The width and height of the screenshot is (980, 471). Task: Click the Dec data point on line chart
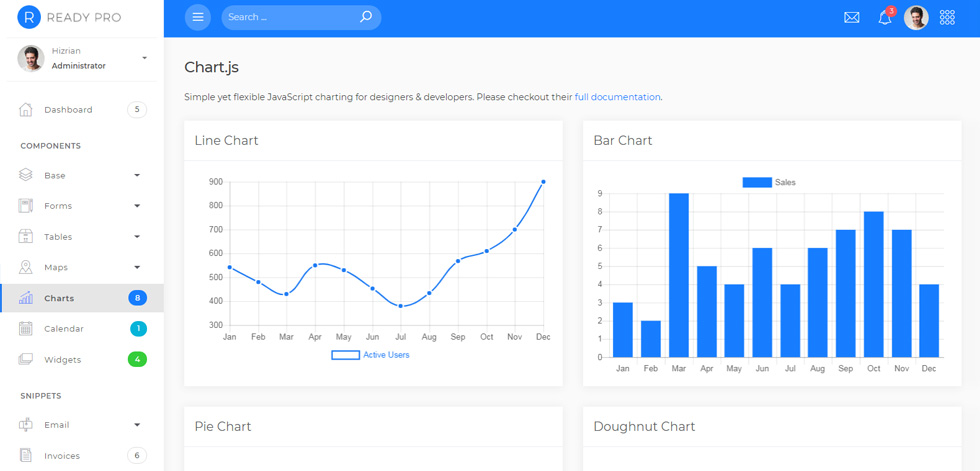click(x=543, y=182)
